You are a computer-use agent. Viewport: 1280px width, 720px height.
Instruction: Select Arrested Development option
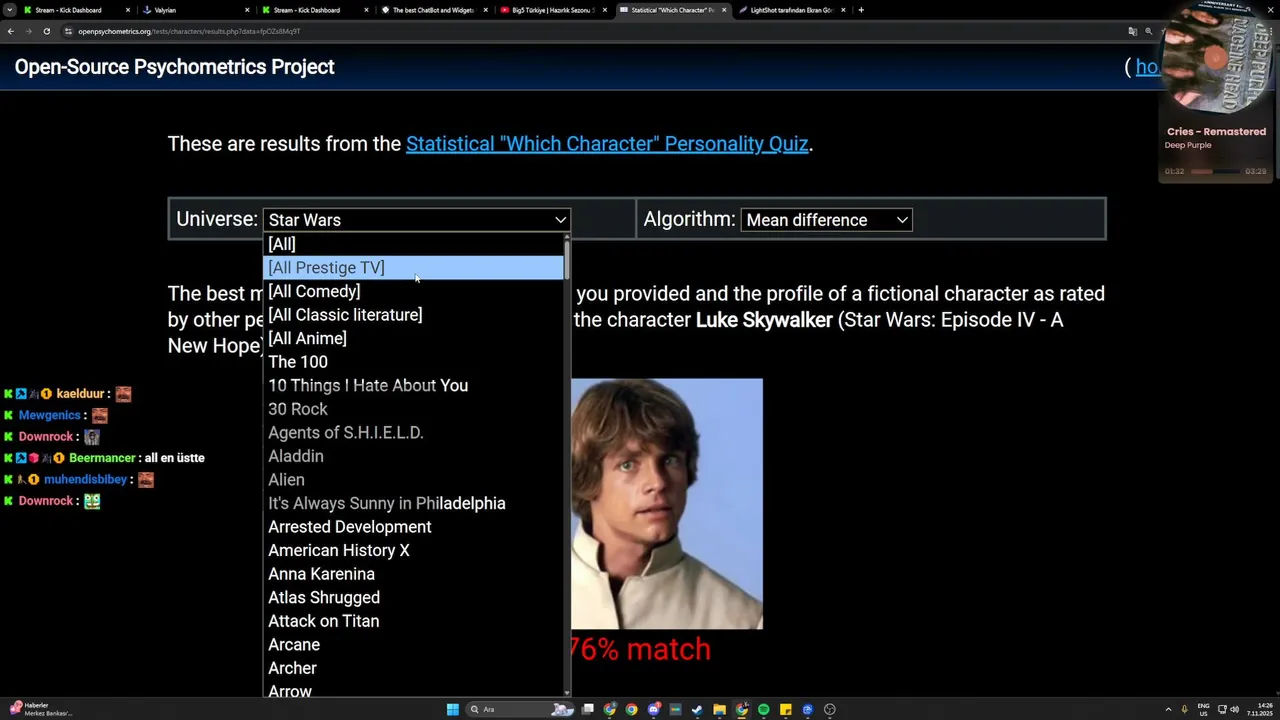click(x=413, y=527)
